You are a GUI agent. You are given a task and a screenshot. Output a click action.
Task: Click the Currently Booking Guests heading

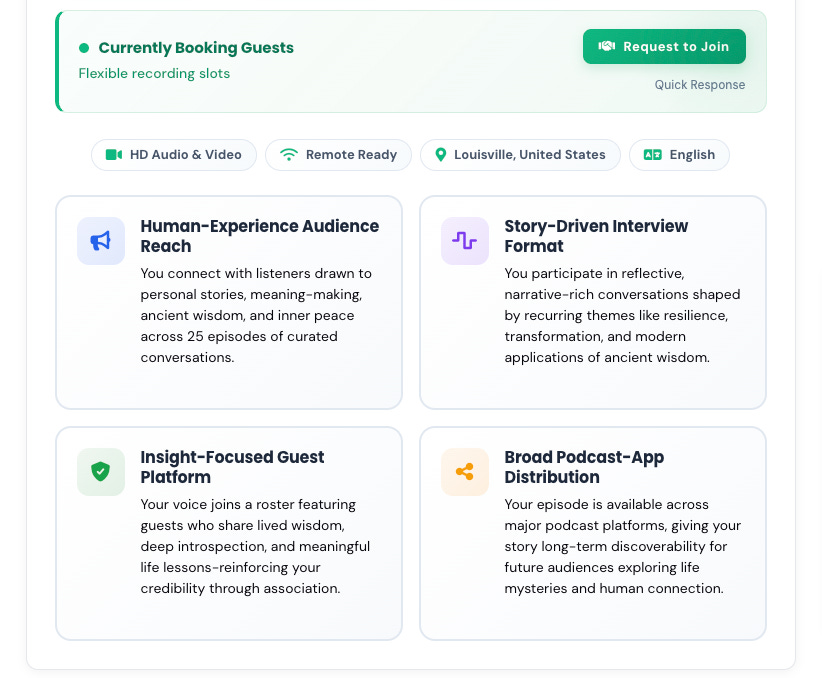(196, 48)
